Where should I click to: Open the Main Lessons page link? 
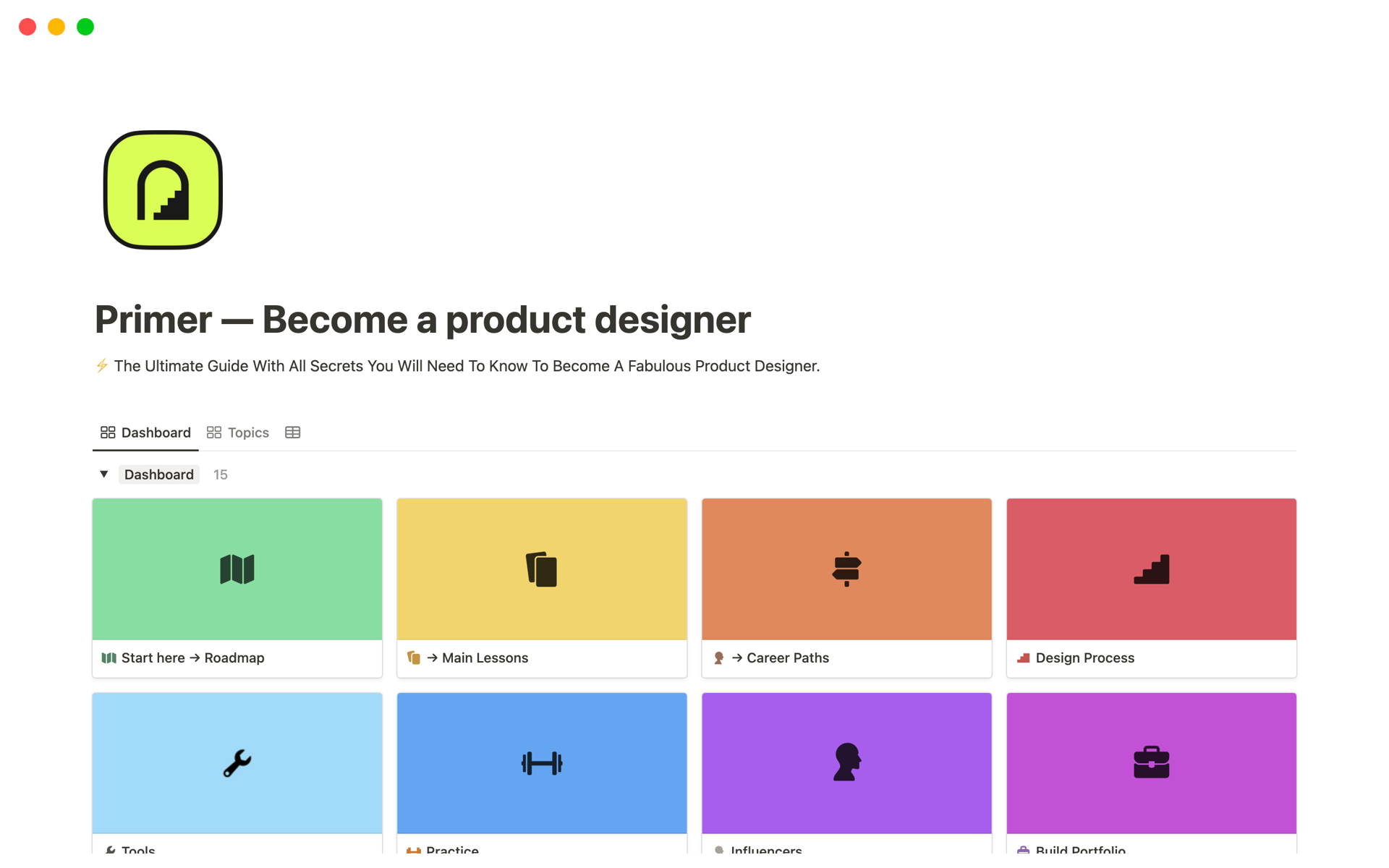(485, 658)
